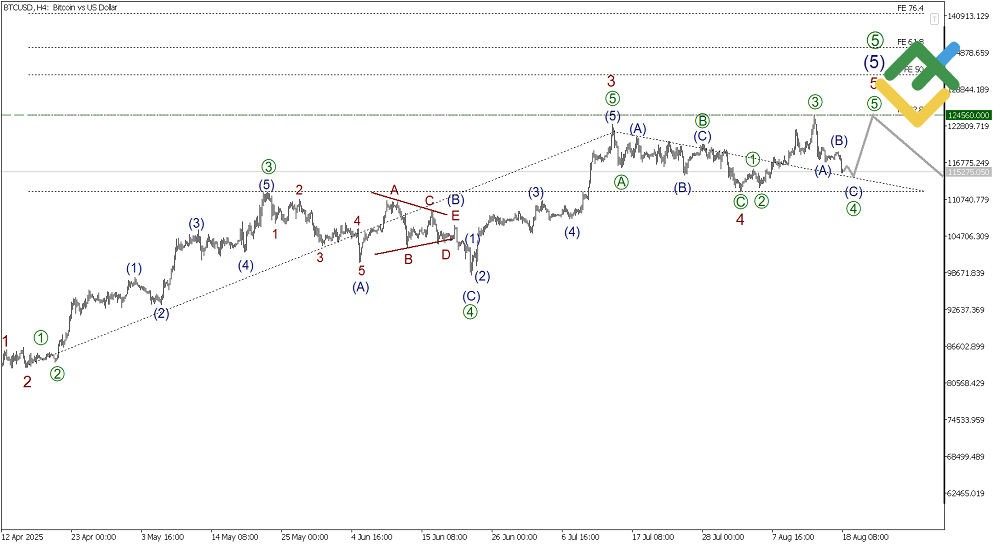Viewport: 1000px width, 545px height.
Task: Click the 116775.249 price axis label
Action: (x=968, y=163)
